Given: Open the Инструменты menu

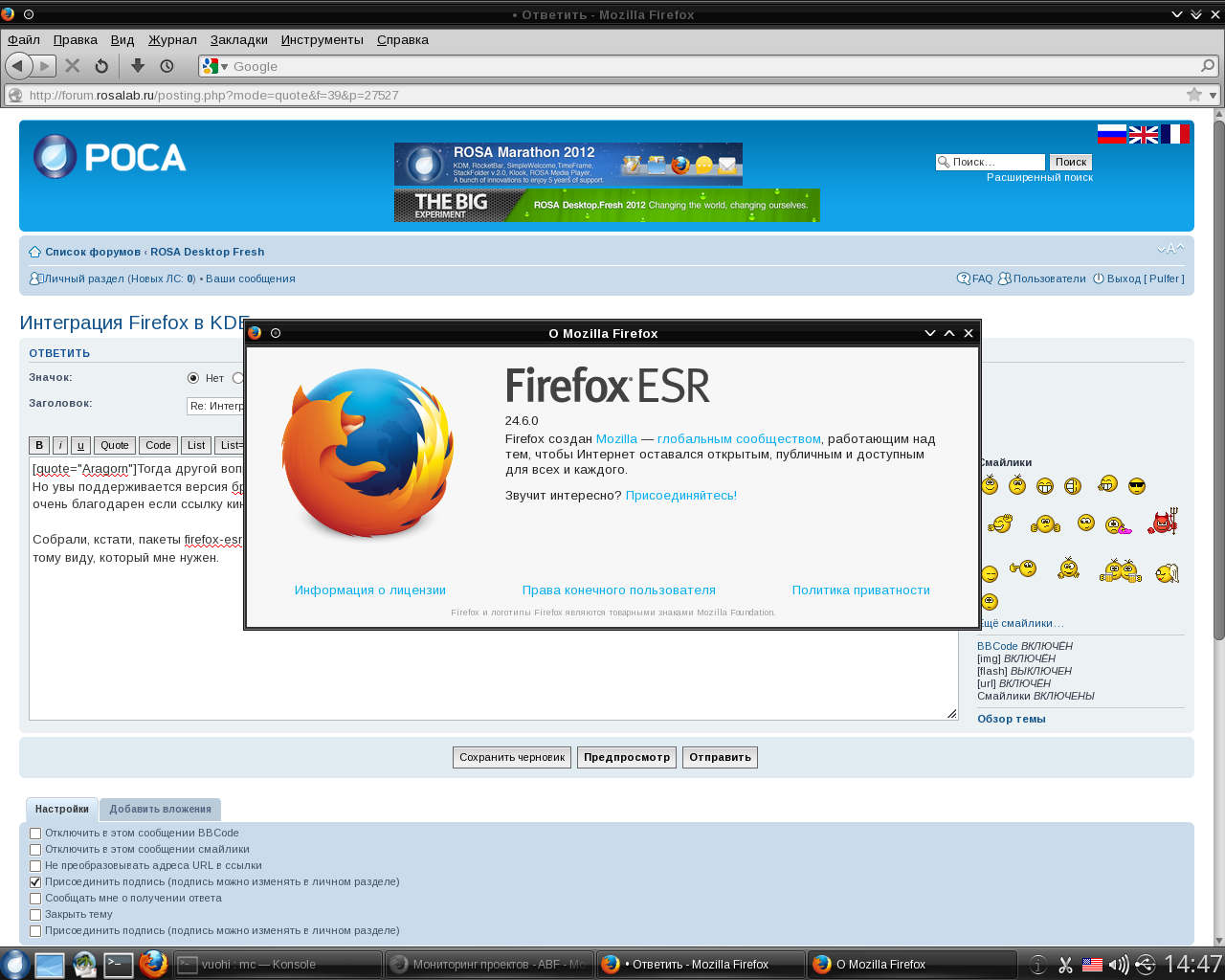Looking at the screenshot, I should coord(323,39).
